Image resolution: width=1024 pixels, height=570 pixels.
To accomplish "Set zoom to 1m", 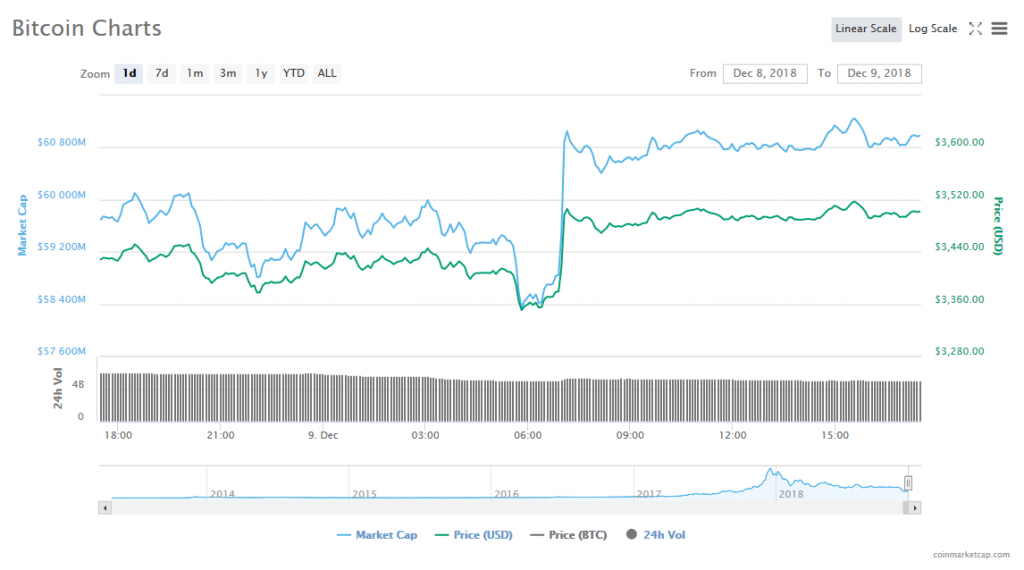I will [194, 73].
